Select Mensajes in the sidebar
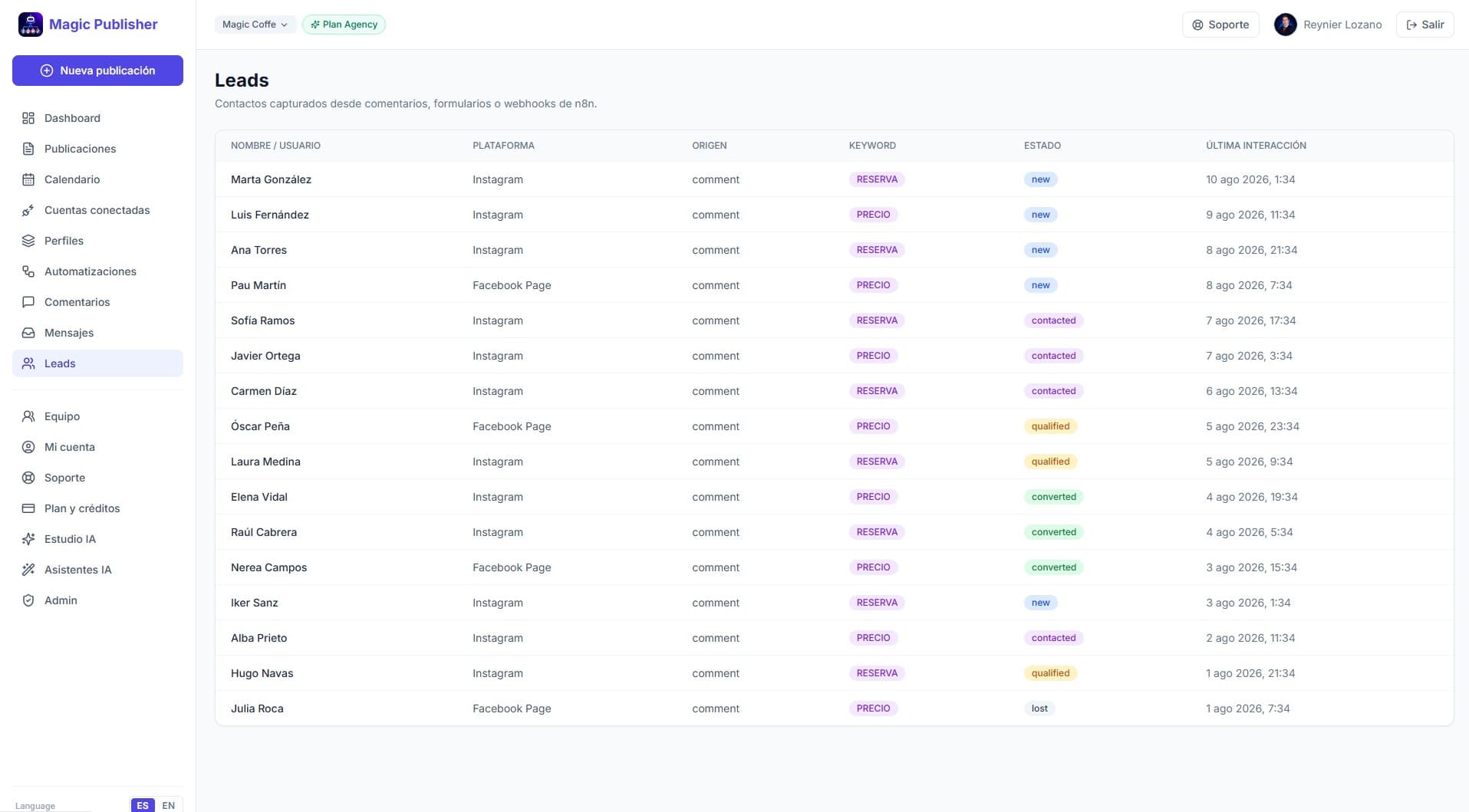1469x812 pixels. tap(97, 333)
